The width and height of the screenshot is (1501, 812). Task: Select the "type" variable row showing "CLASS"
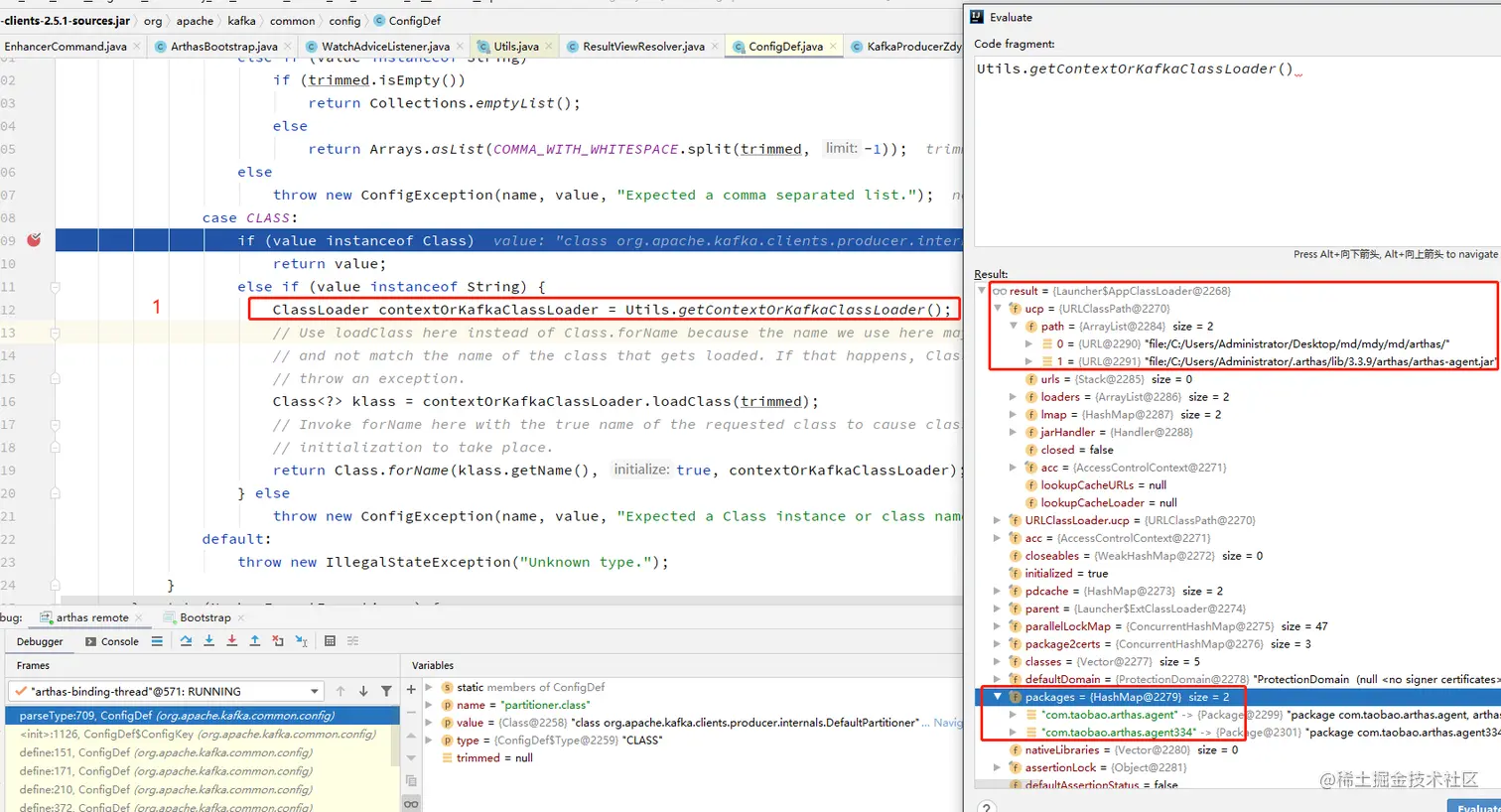pyautogui.click(x=693, y=741)
